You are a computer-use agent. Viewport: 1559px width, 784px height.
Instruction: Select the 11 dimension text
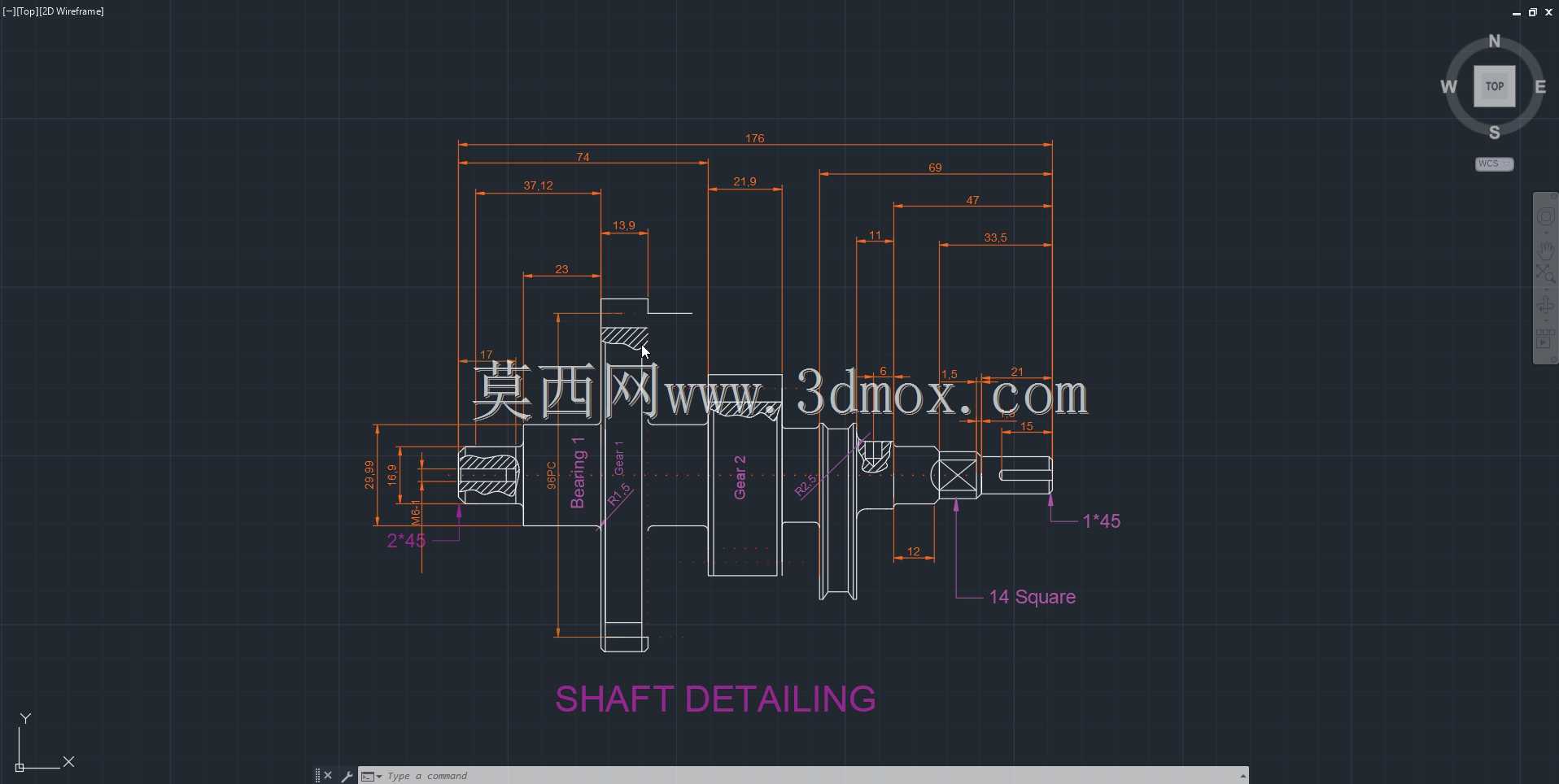click(875, 235)
